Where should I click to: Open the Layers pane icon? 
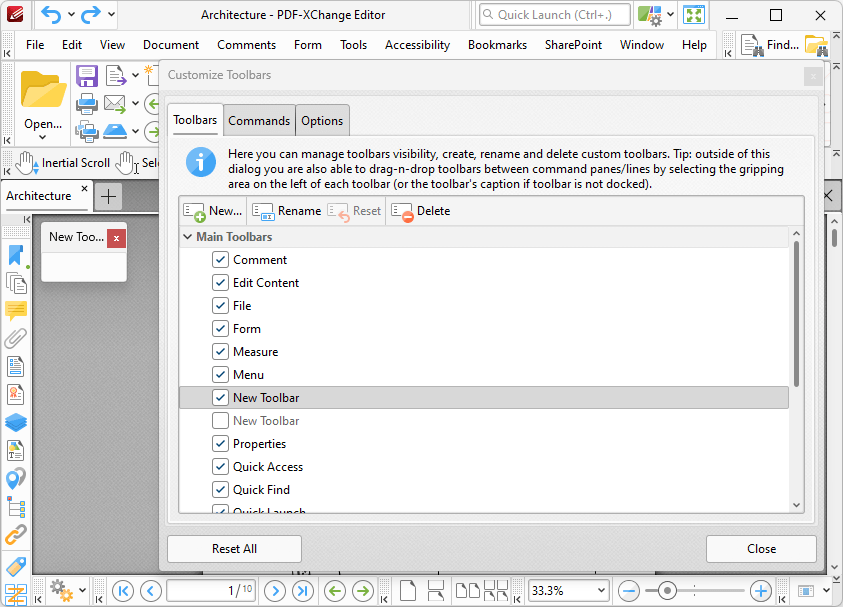pyautogui.click(x=16, y=423)
